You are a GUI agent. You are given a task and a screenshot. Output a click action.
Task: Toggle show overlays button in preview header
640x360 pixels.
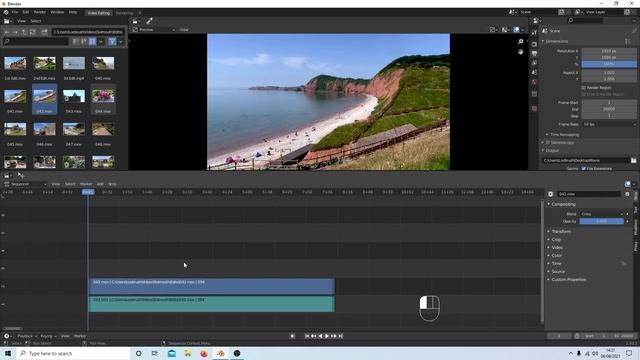[516, 30]
